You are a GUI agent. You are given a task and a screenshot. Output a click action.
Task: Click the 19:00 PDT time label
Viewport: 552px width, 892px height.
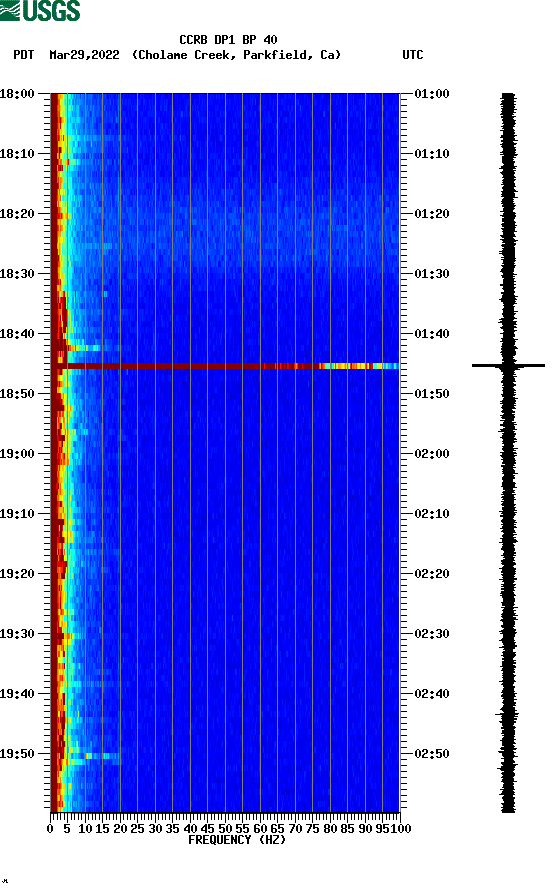point(17,454)
